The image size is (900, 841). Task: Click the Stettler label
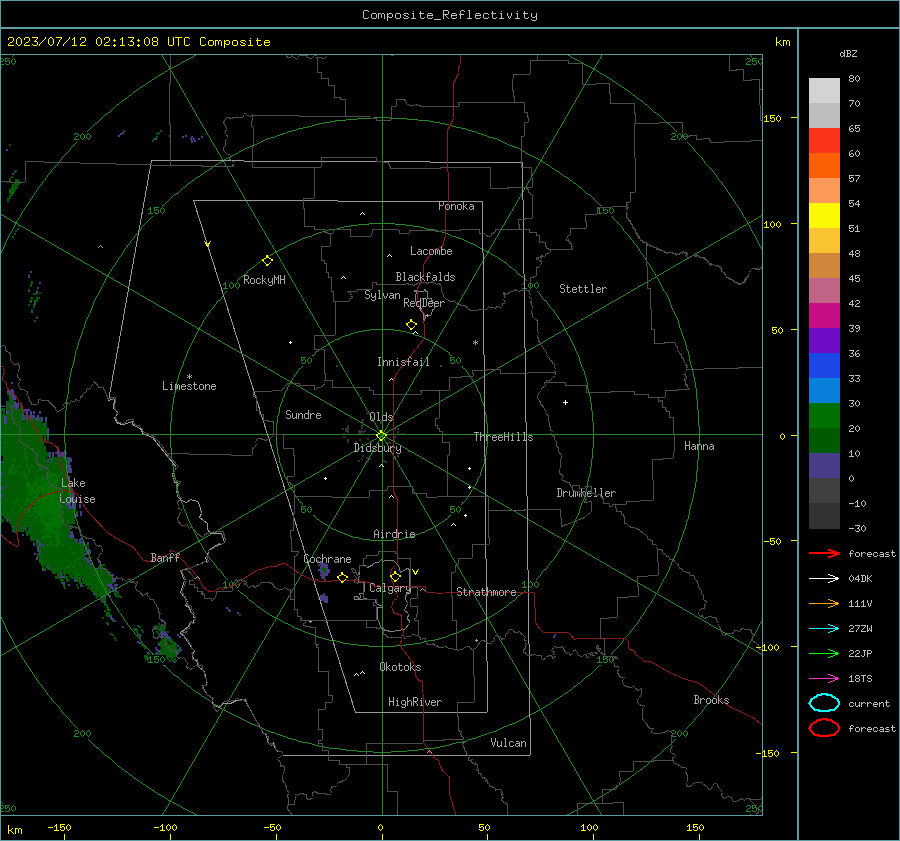click(583, 289)
